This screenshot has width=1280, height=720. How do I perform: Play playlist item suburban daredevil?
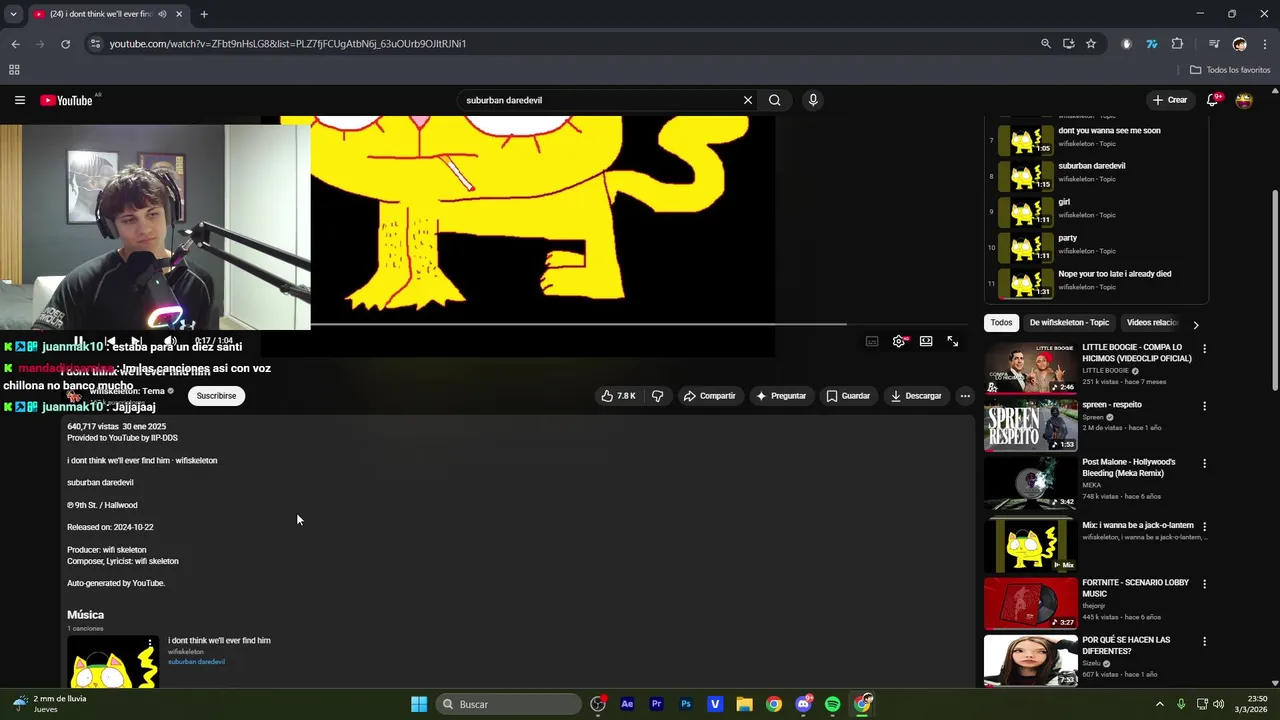tap(1095, 176)
